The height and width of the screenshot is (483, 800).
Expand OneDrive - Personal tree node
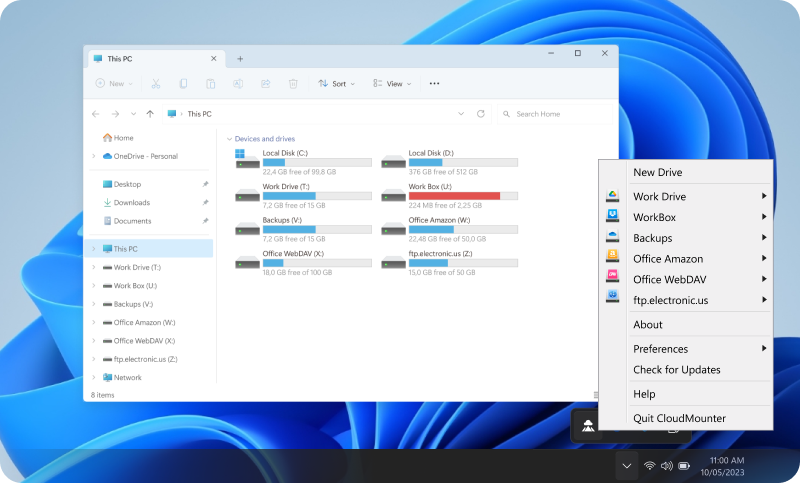(93, 156)
